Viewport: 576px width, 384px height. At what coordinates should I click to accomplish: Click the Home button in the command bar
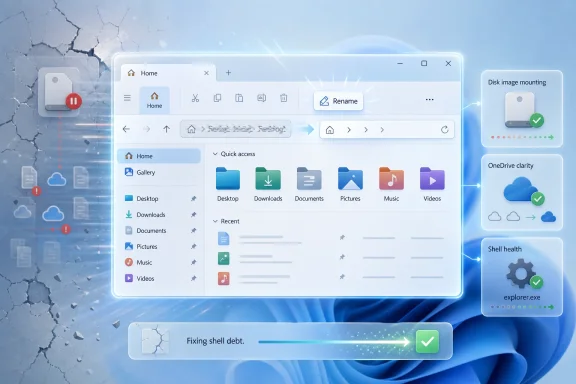coord(154,100)
